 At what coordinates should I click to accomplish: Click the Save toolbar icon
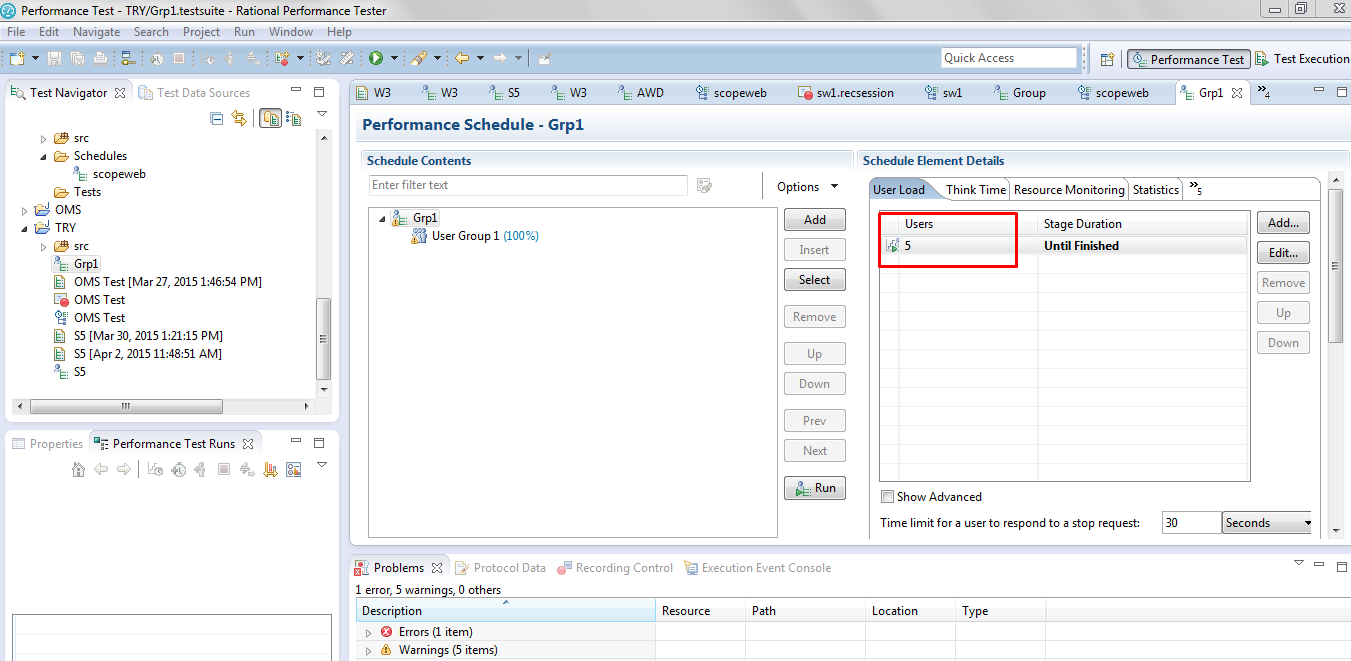coord(54,58)
